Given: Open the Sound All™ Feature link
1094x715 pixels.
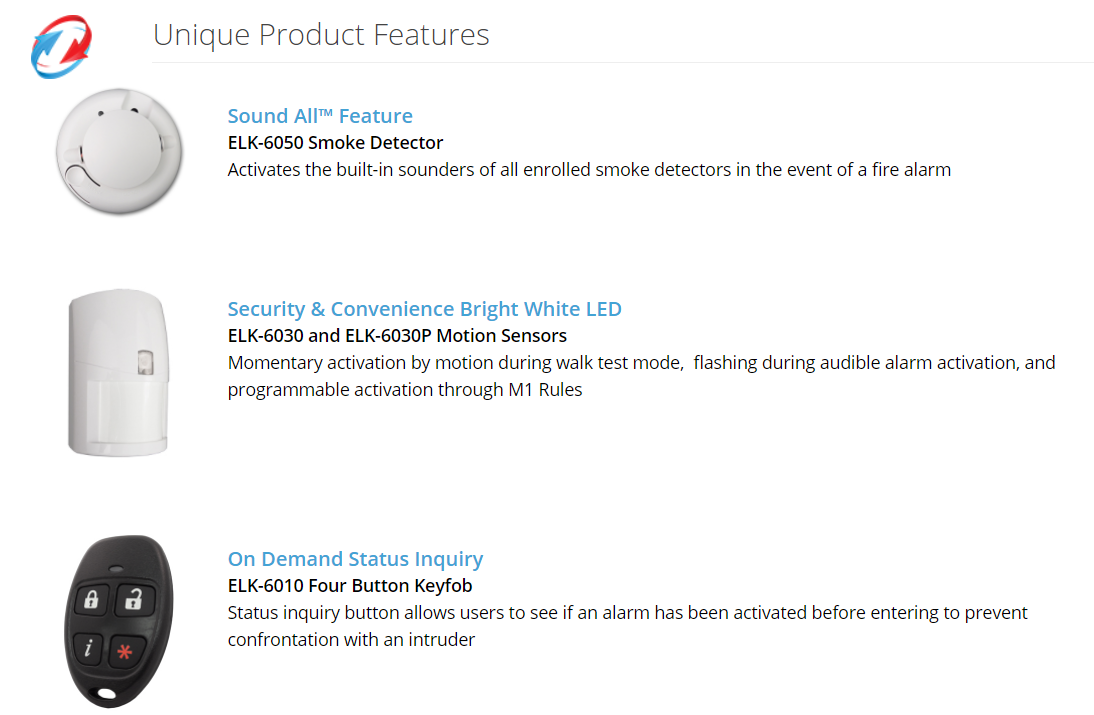Looking at the screenshot, I should point(320,116).
